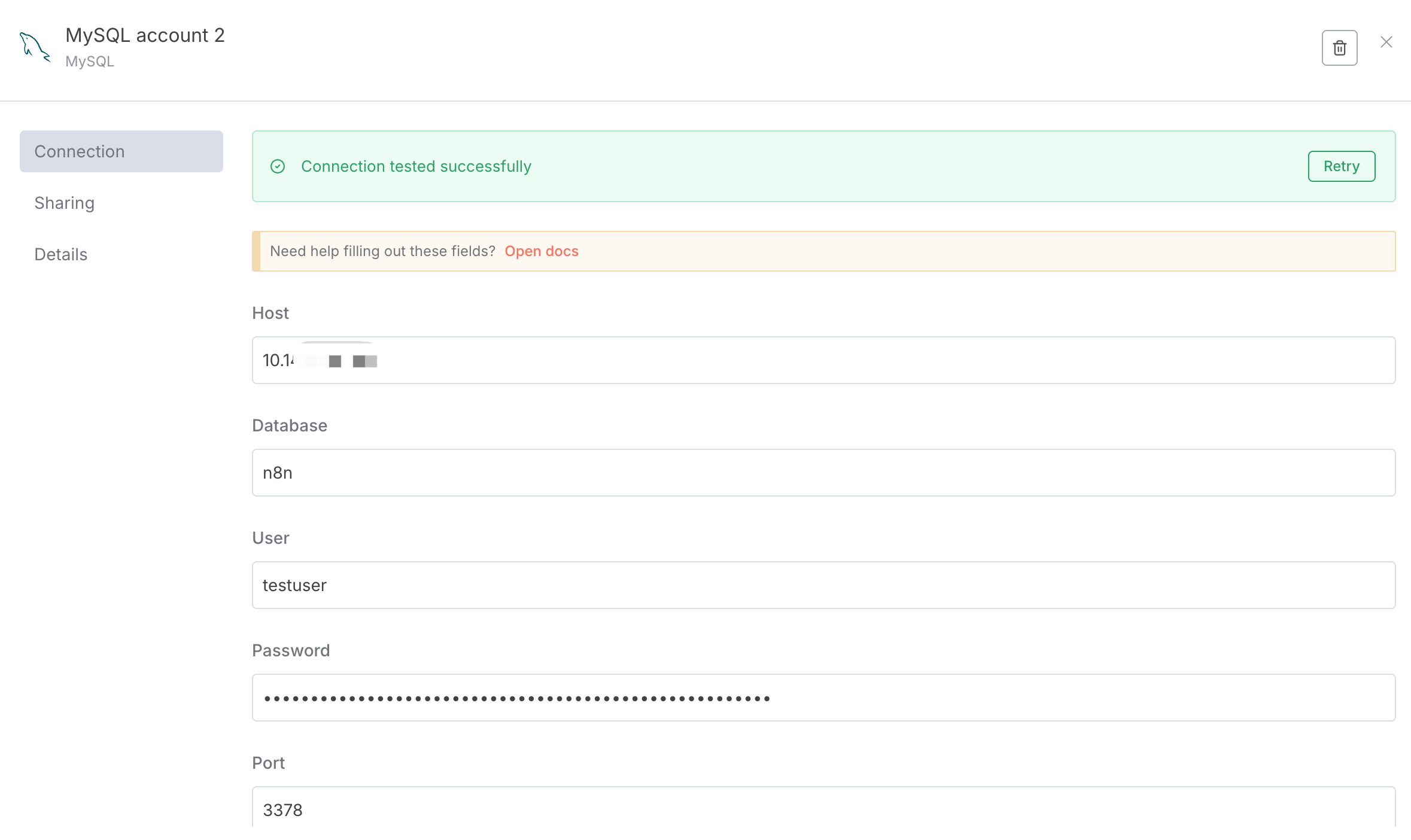Click the MySQL account 2 title
The height and width of the screenshot is (840, 1411).
(145, 35)
